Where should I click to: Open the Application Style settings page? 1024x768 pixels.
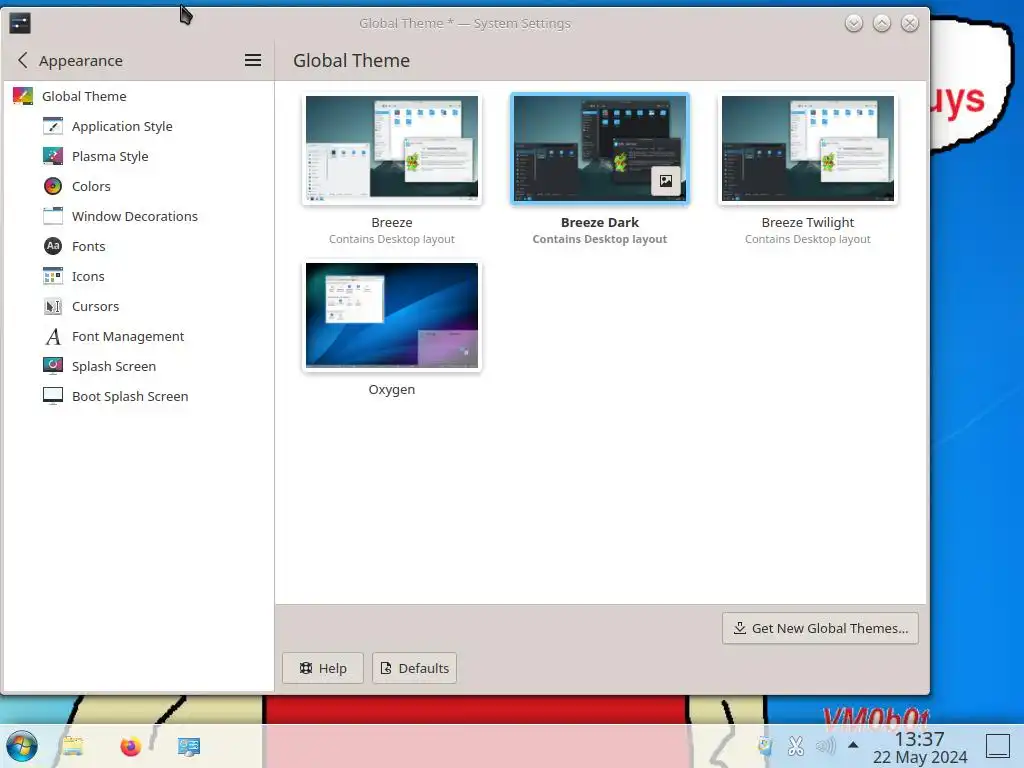122,126
